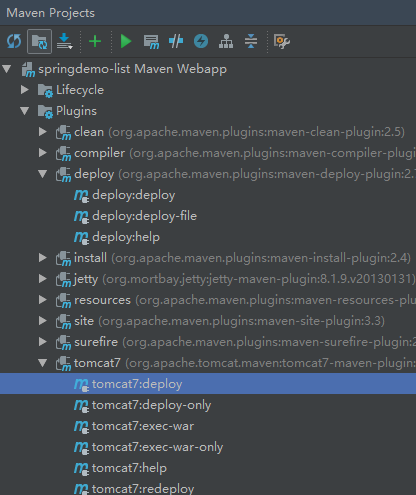Generate sources and update folders icon
416x495 pixels.
[39, 41]
